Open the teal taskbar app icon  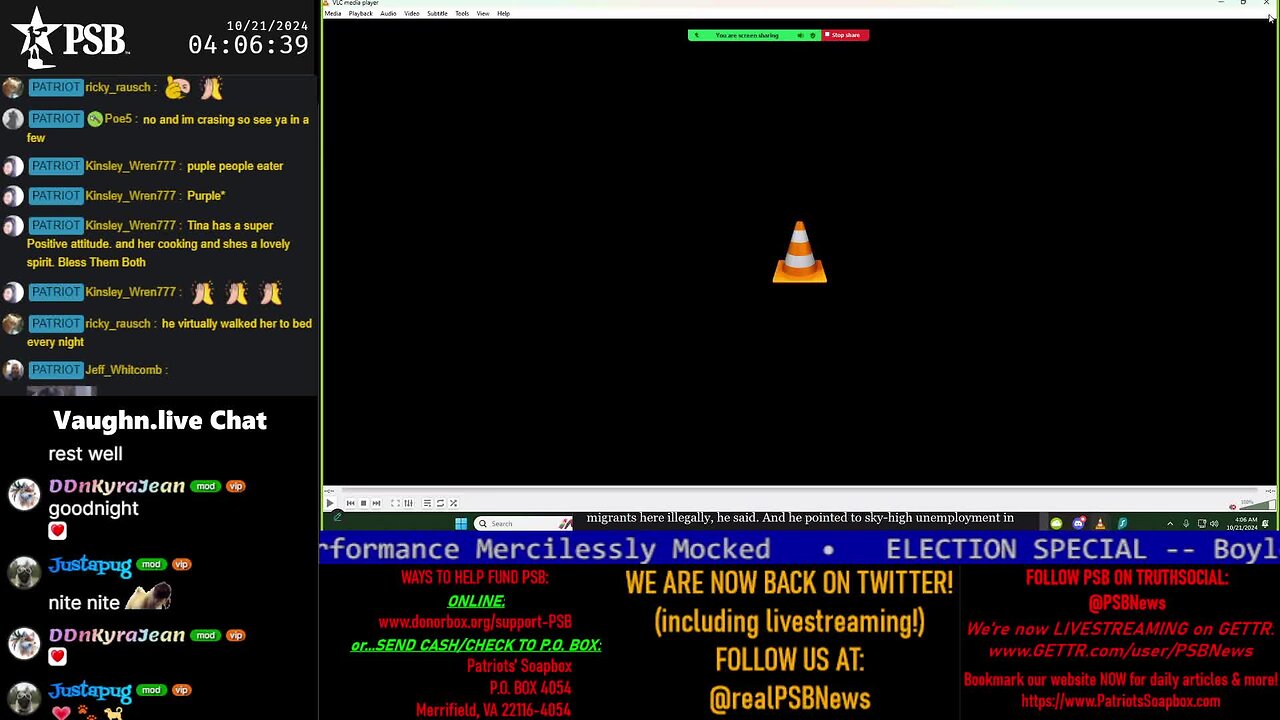pyautogui.click(x=1122, y=523)
